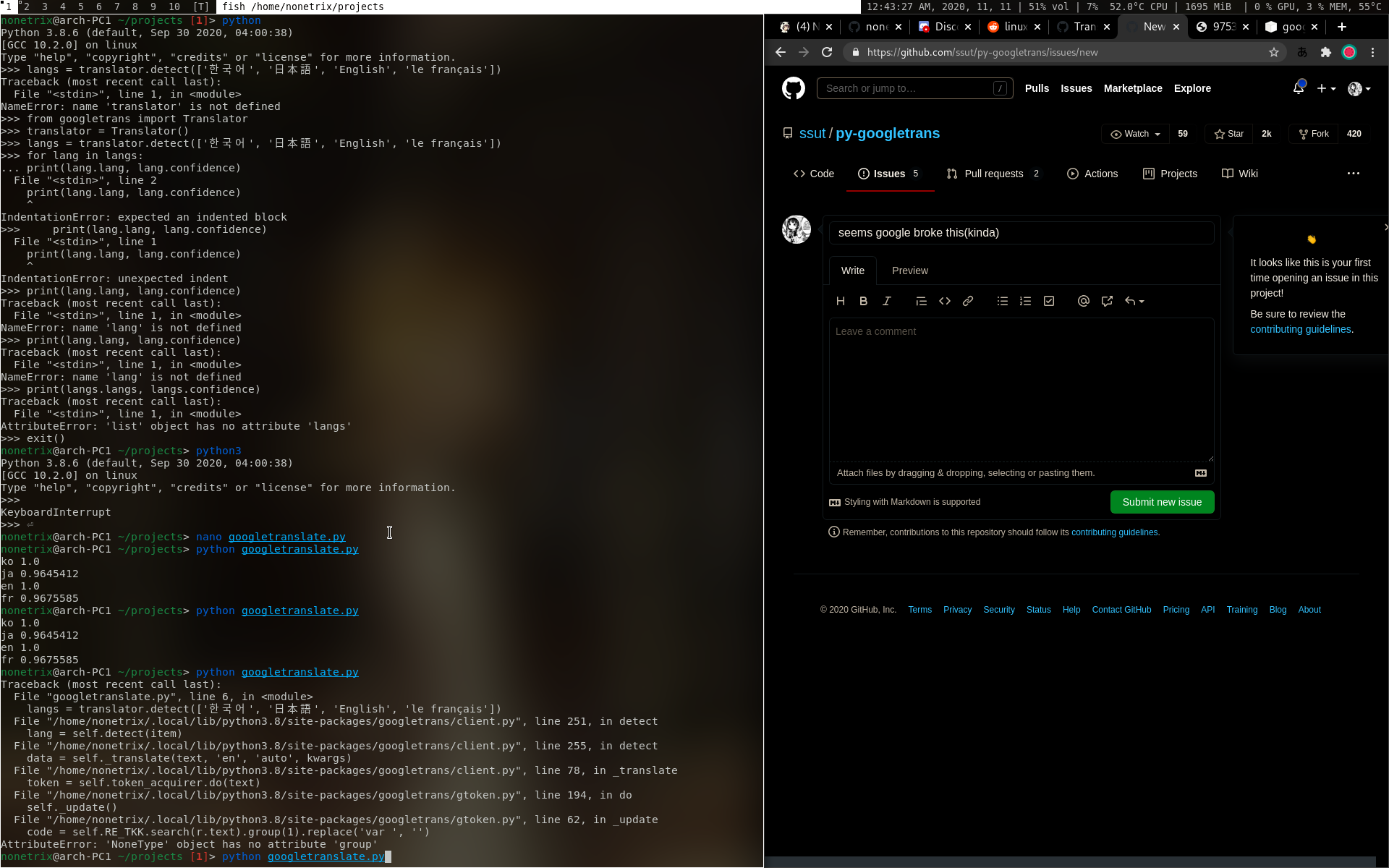Mention a user with the @ icon

coord(1083,302)
